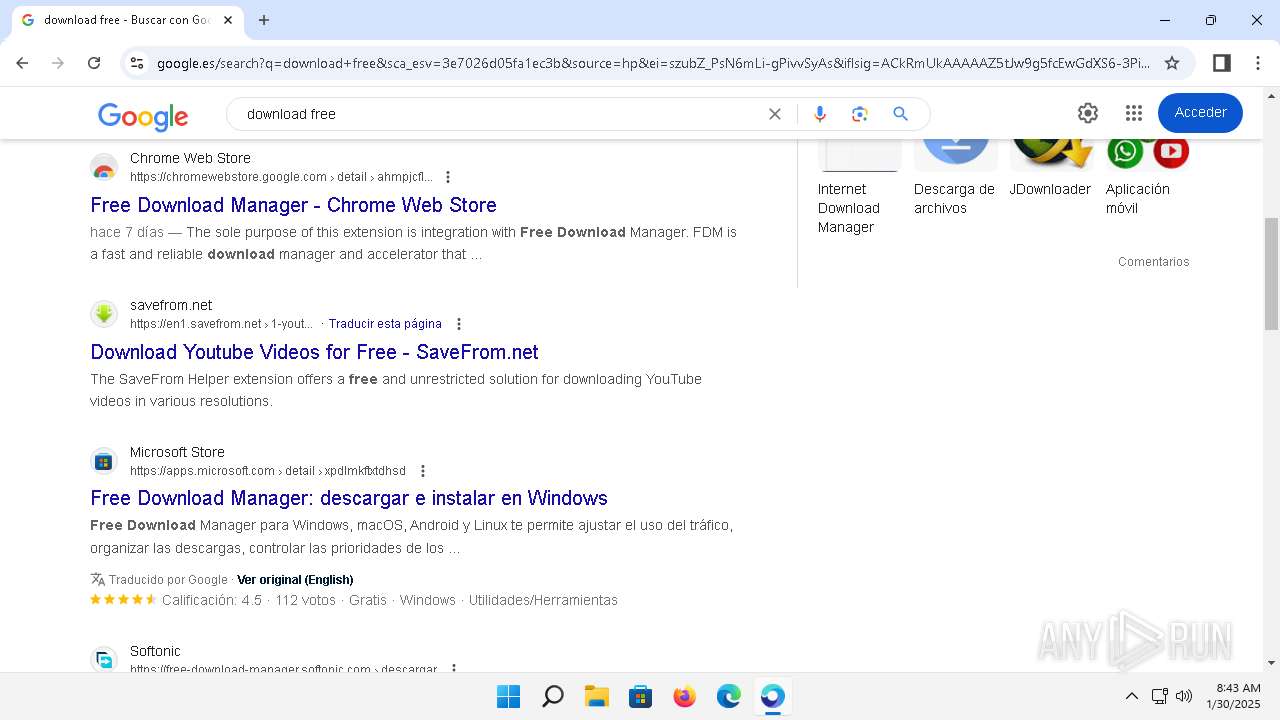
Task: Open the Chrome side panel icon
Action: click(x=1221, y=63)
